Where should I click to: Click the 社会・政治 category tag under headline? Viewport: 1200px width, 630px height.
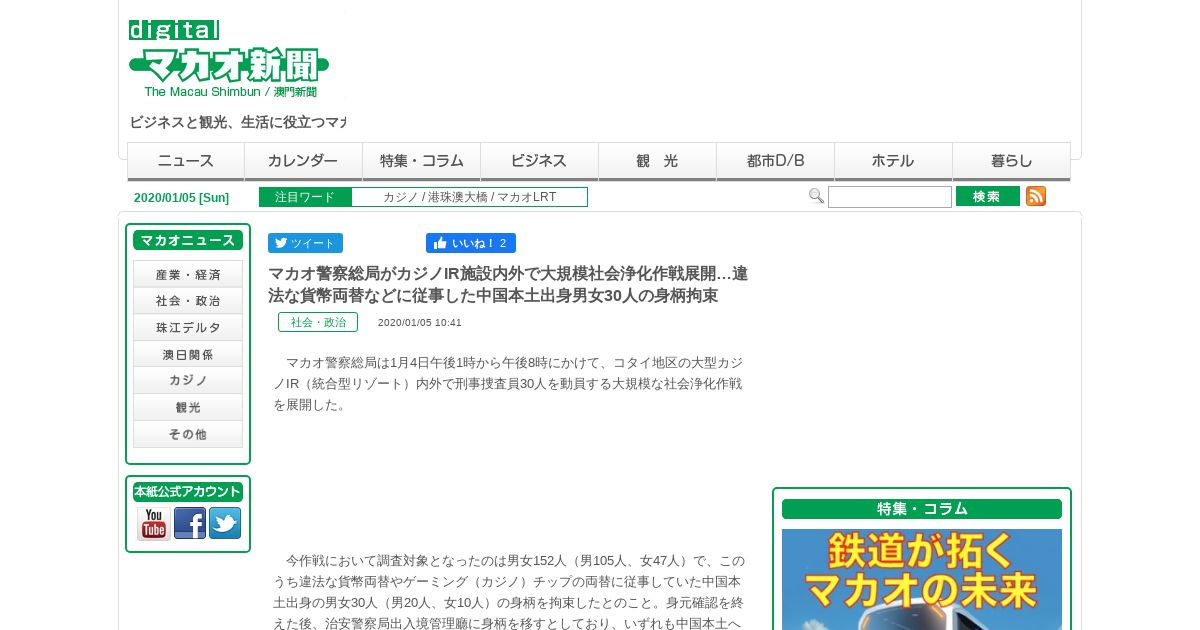point(318,322)
